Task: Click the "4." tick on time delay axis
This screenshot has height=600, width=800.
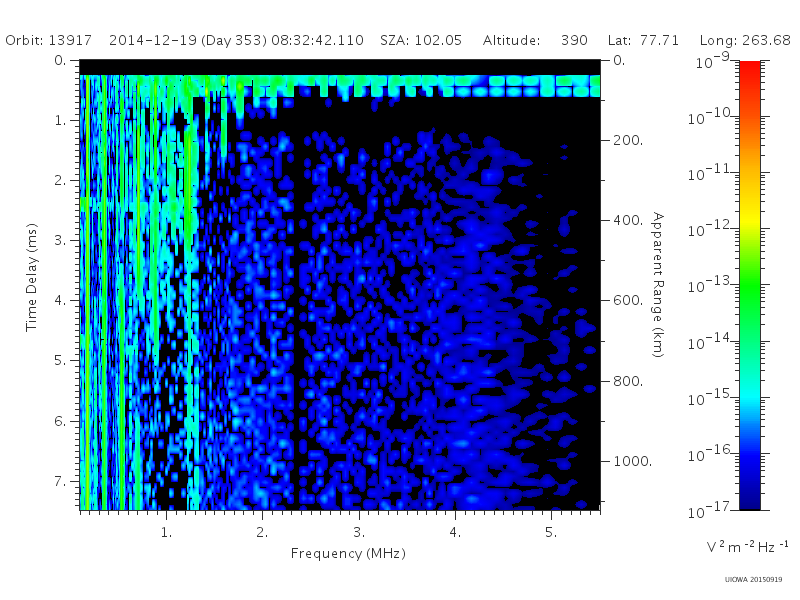Action: pos(60,300)
